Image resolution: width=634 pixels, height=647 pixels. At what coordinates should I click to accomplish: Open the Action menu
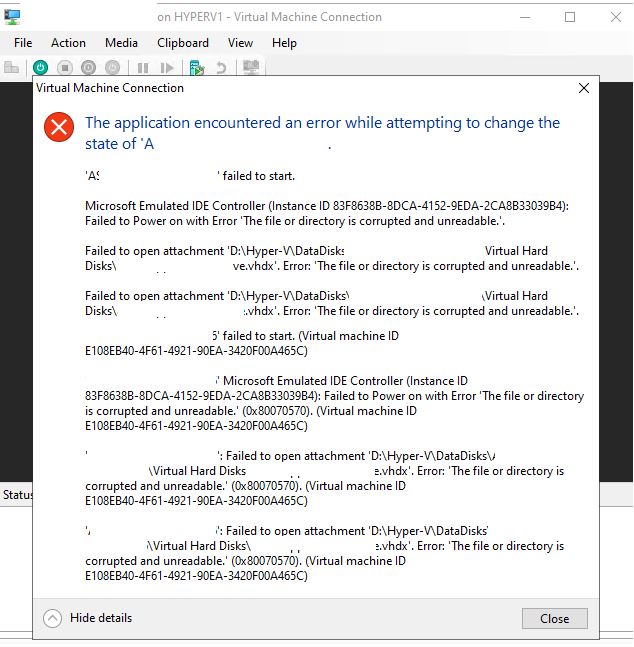point(68,43)
